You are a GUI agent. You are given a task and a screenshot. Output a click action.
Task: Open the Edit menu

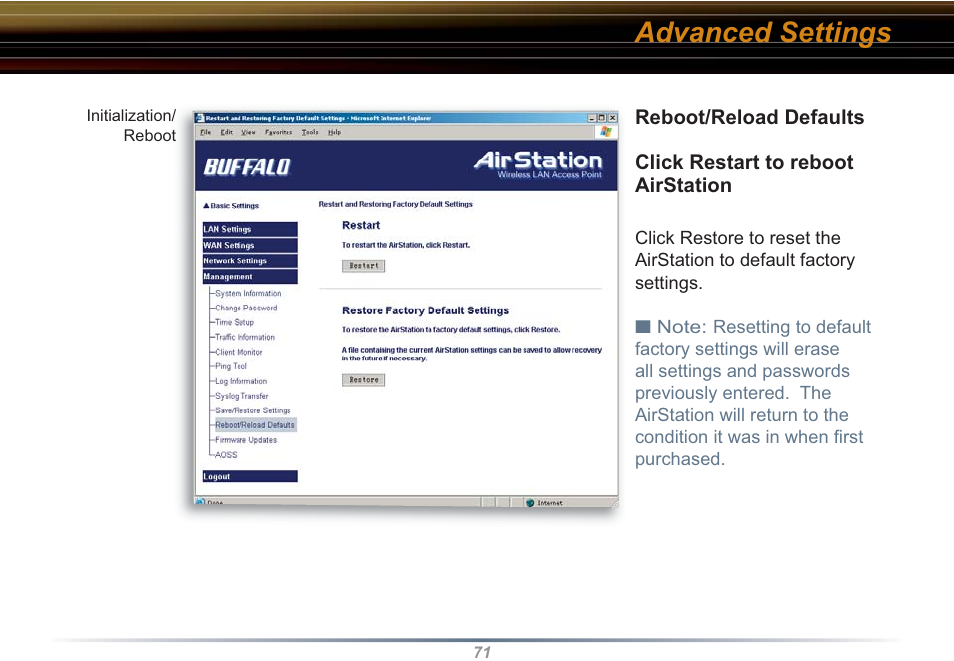226,132
